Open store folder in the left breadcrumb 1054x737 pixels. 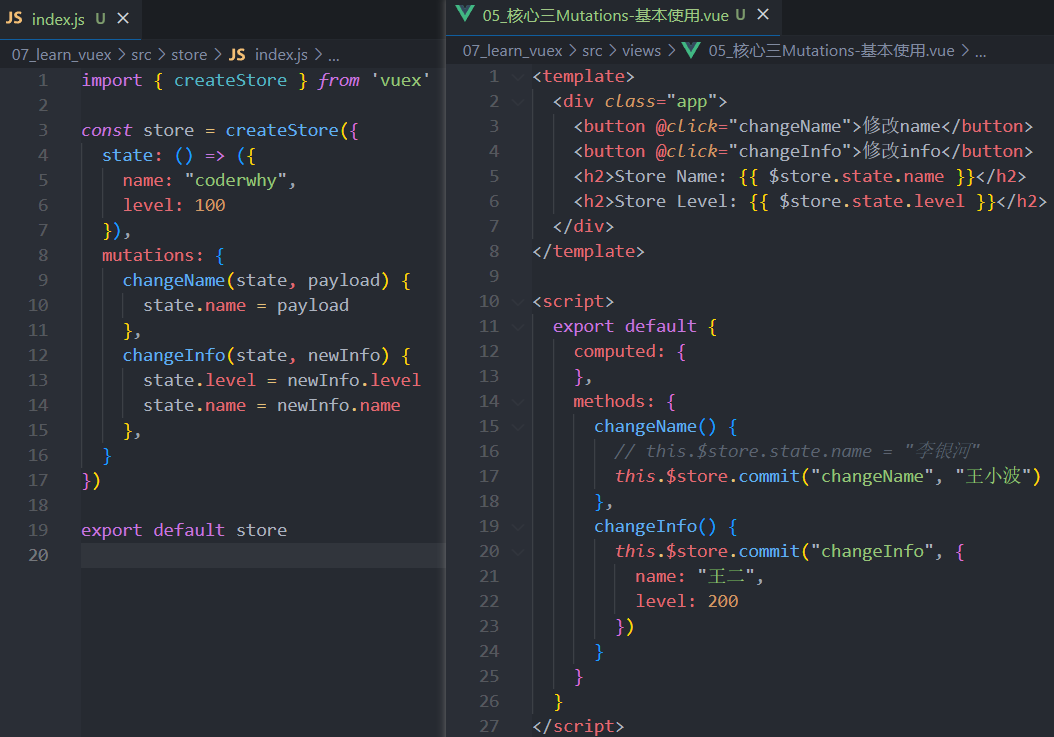coord(189,54)
